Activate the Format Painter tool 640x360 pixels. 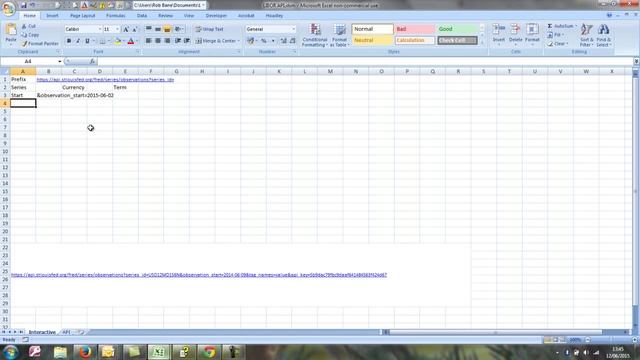point(40,43)
